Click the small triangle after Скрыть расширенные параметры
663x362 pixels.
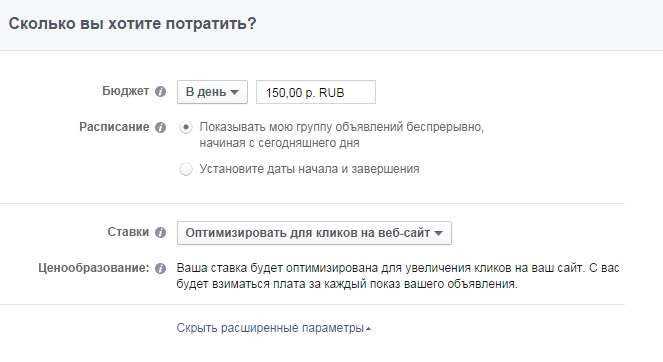pyautogui.click(x=368, y=329)
